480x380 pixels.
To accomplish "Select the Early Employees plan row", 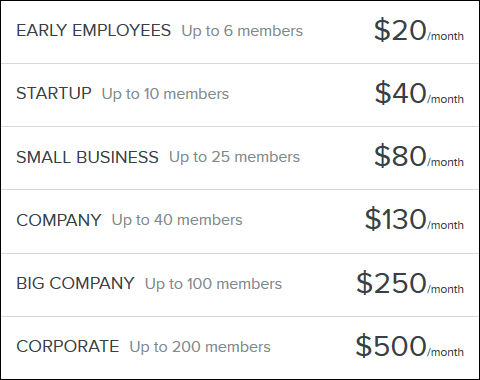I will coord(240,32).
